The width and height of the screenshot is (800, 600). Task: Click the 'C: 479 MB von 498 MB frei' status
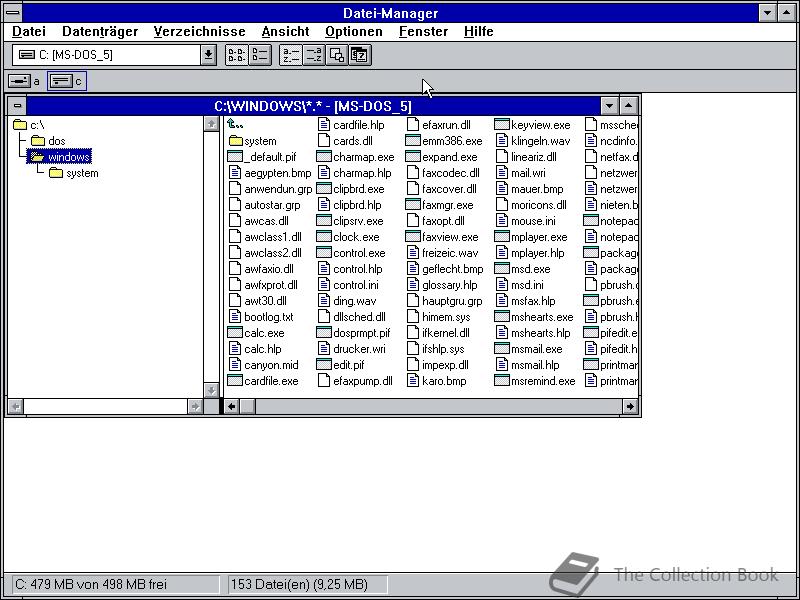[91, 584]
